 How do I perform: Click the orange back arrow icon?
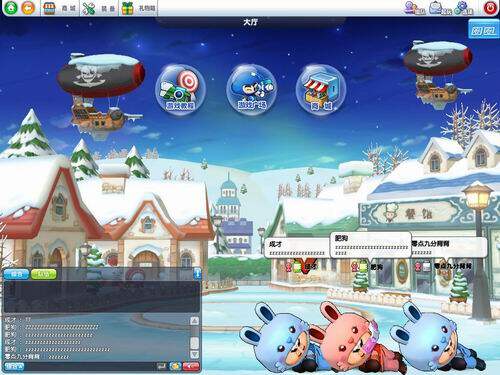coord(28,7)
